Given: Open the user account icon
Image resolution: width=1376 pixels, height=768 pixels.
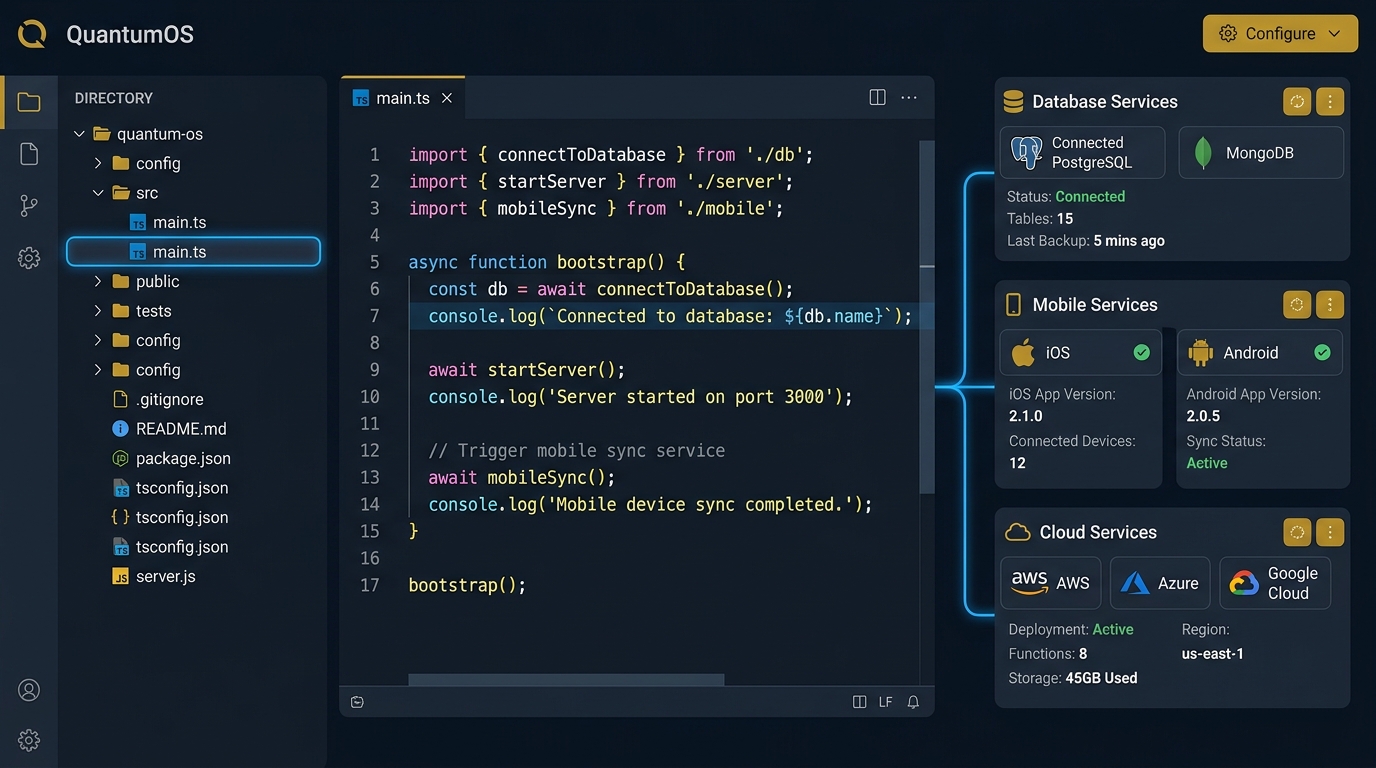Looking at the screenshot, I should click(x=29, y=690).
